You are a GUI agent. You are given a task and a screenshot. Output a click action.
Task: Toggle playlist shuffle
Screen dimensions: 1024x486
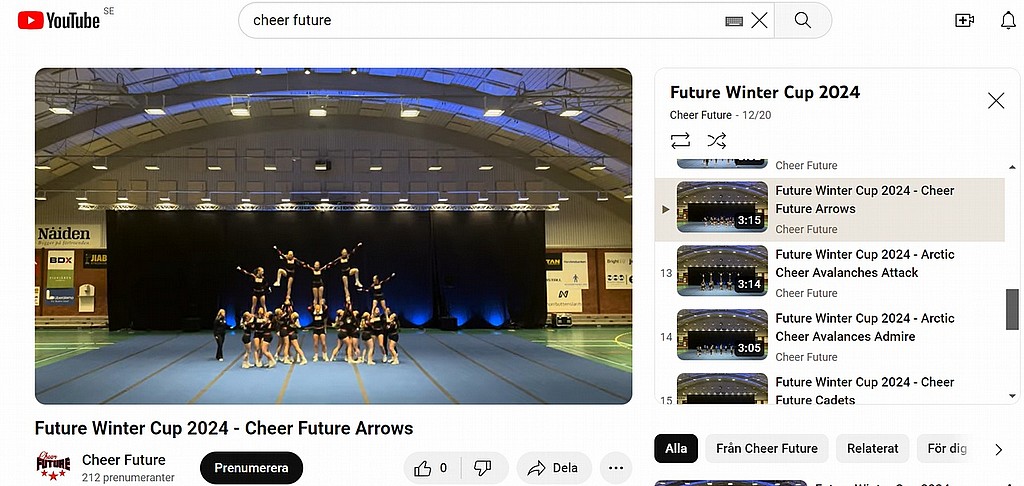716,140
